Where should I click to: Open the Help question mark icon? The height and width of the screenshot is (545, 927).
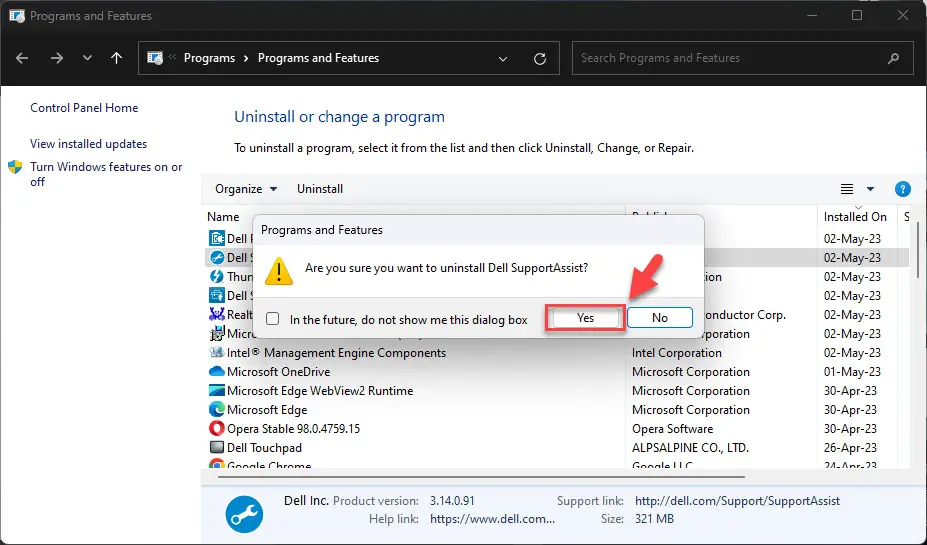(x=903, y=189)
